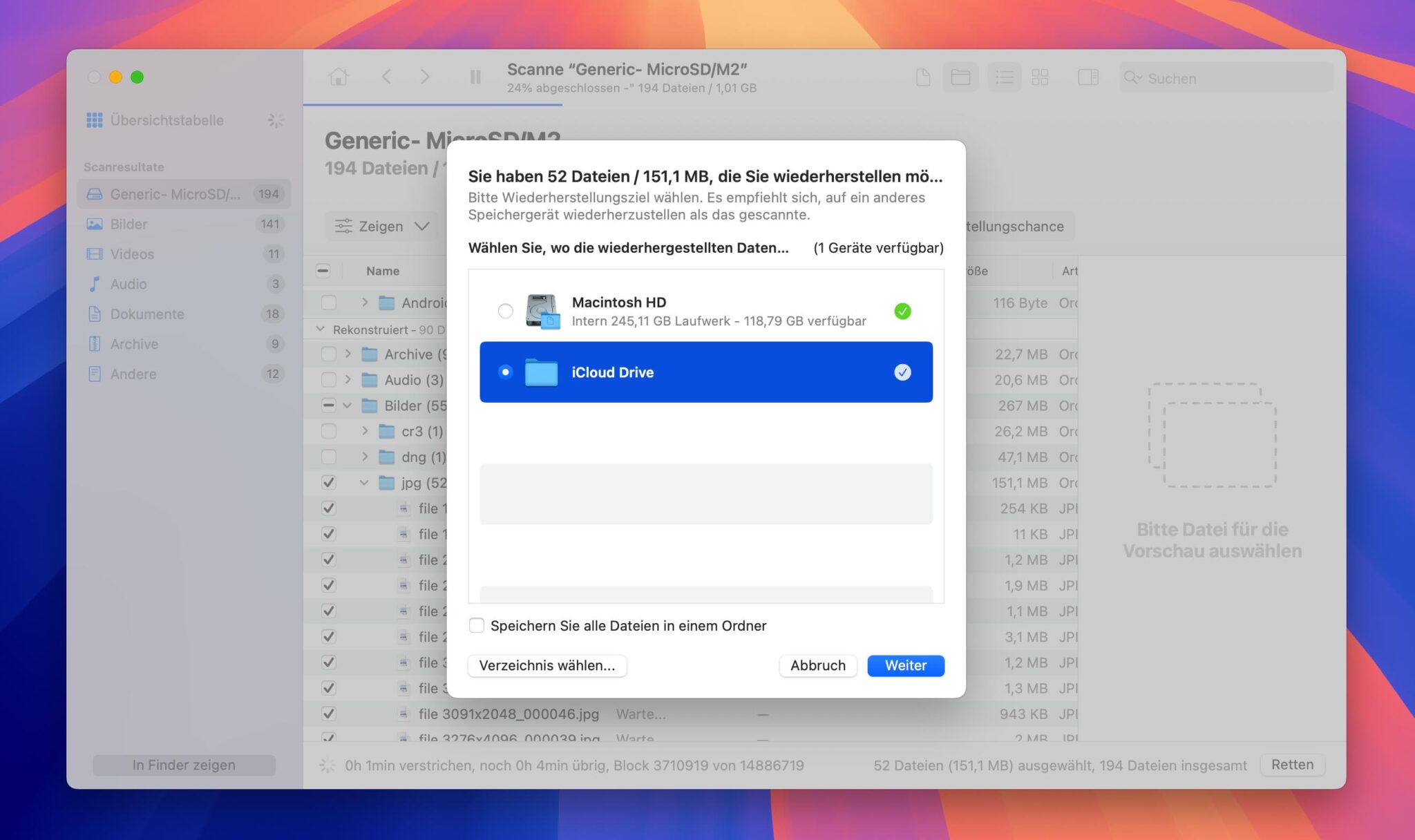Click the sidebar loading spinner icon

point(276,120)
